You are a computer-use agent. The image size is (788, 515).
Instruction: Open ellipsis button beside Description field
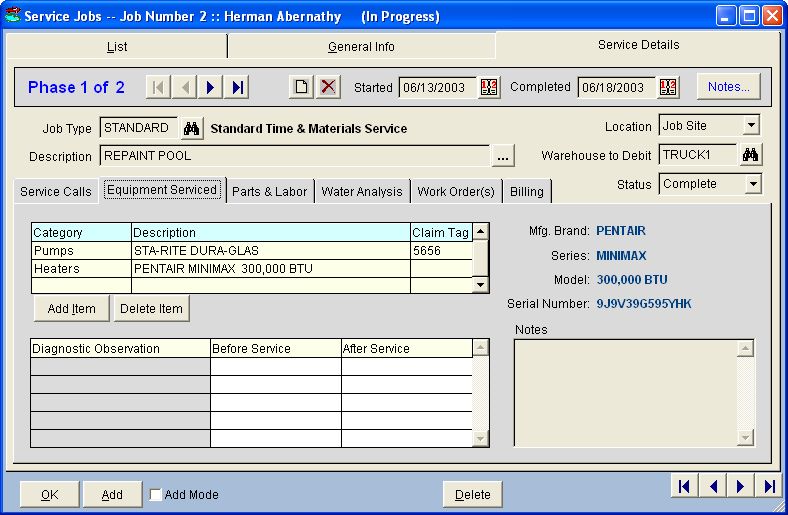coord(503,156)
